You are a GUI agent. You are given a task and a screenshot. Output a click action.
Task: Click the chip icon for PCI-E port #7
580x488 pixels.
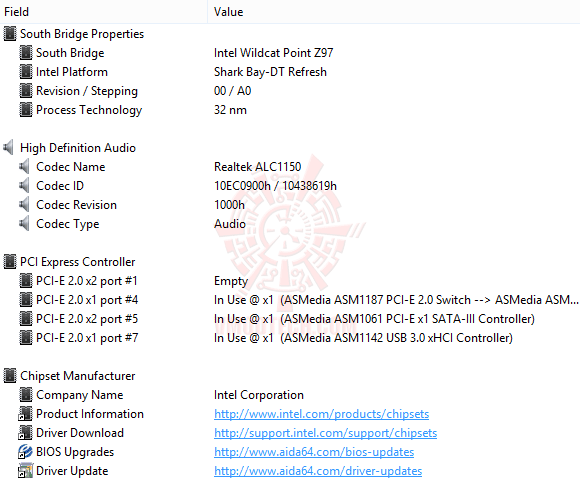click(26, 337)
